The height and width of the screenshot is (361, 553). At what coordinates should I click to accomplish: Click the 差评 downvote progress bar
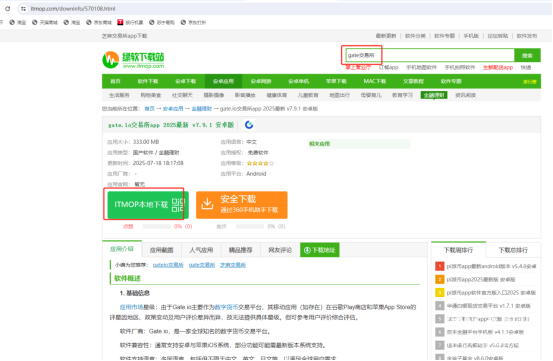coord(250,226)
